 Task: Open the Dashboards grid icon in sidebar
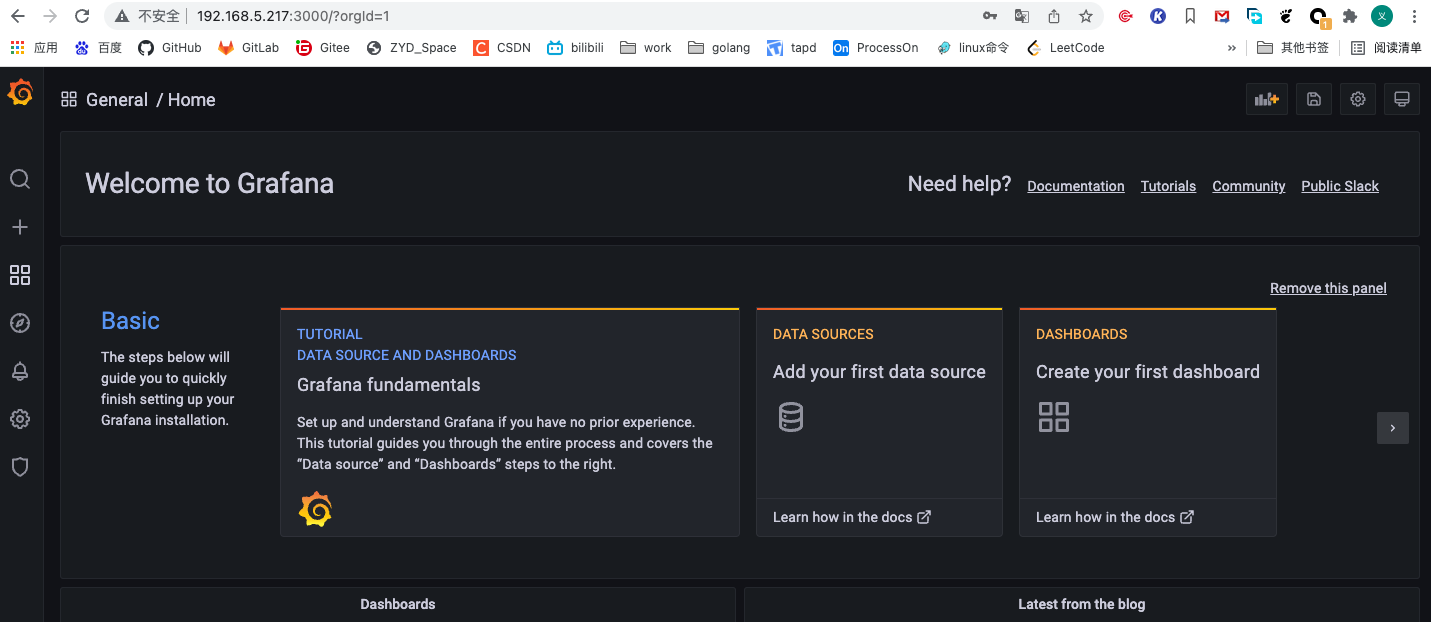[20, 275]
